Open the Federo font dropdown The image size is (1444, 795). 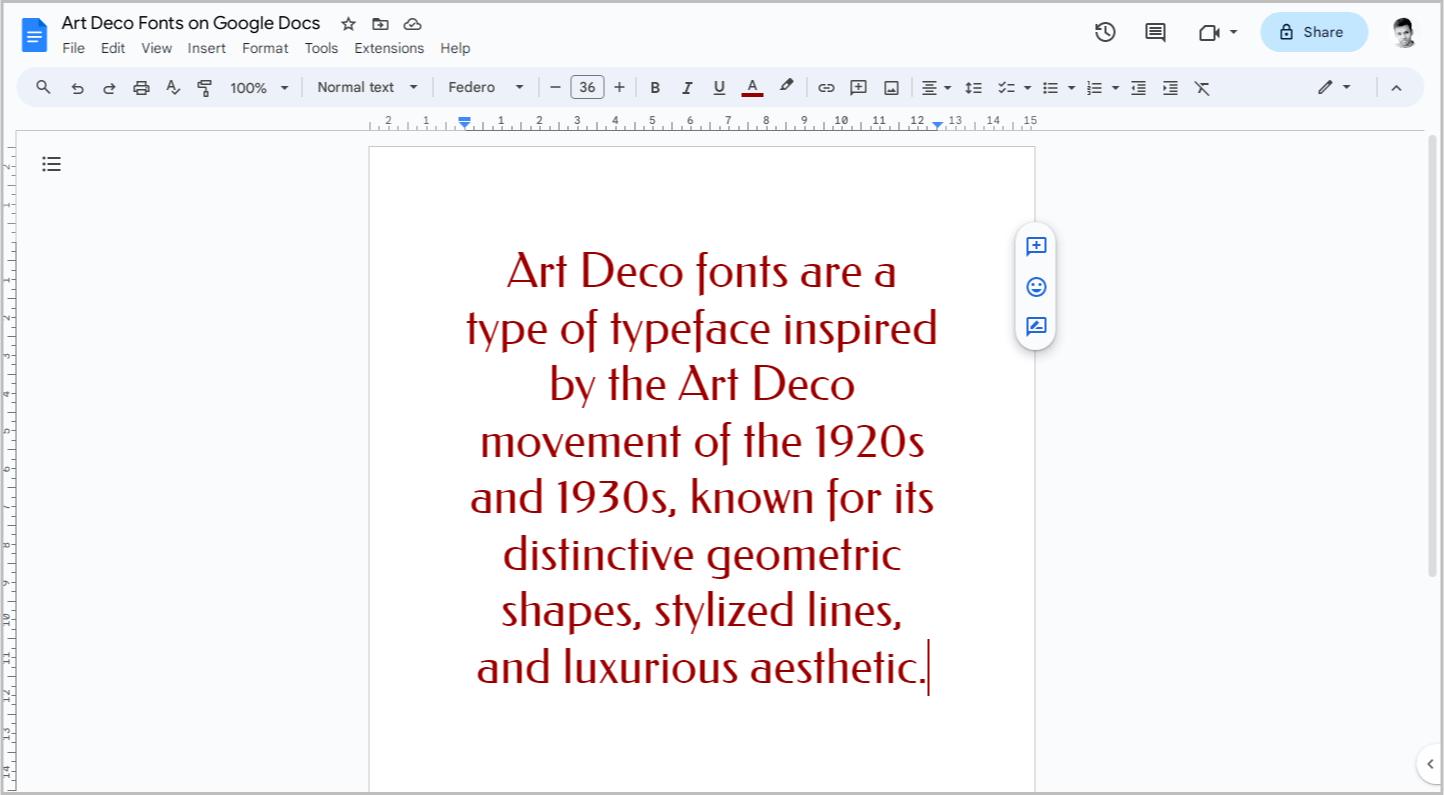pos(487,87)
